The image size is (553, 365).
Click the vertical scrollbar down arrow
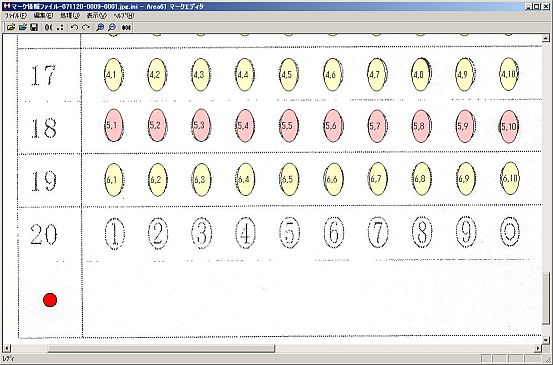point(546,340)
